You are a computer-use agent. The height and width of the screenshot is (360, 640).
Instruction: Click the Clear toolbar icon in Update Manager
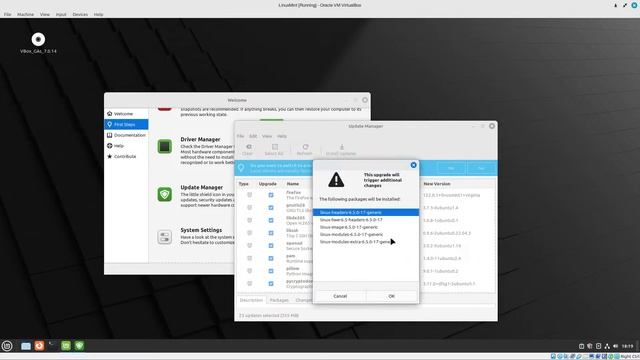pyautogui.click(x=248, y=149)
